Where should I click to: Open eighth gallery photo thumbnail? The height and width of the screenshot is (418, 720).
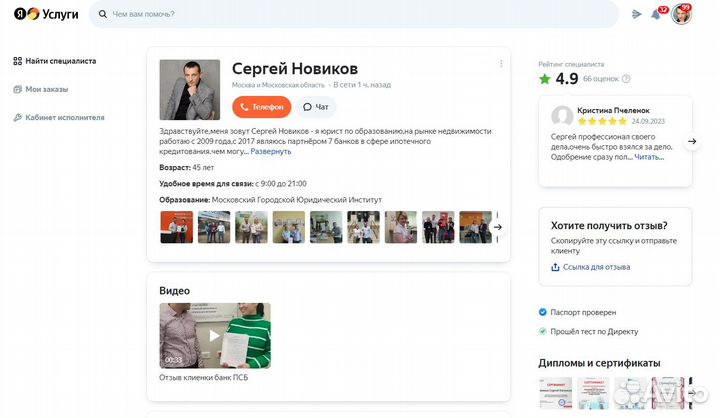[x=438, y=227]
